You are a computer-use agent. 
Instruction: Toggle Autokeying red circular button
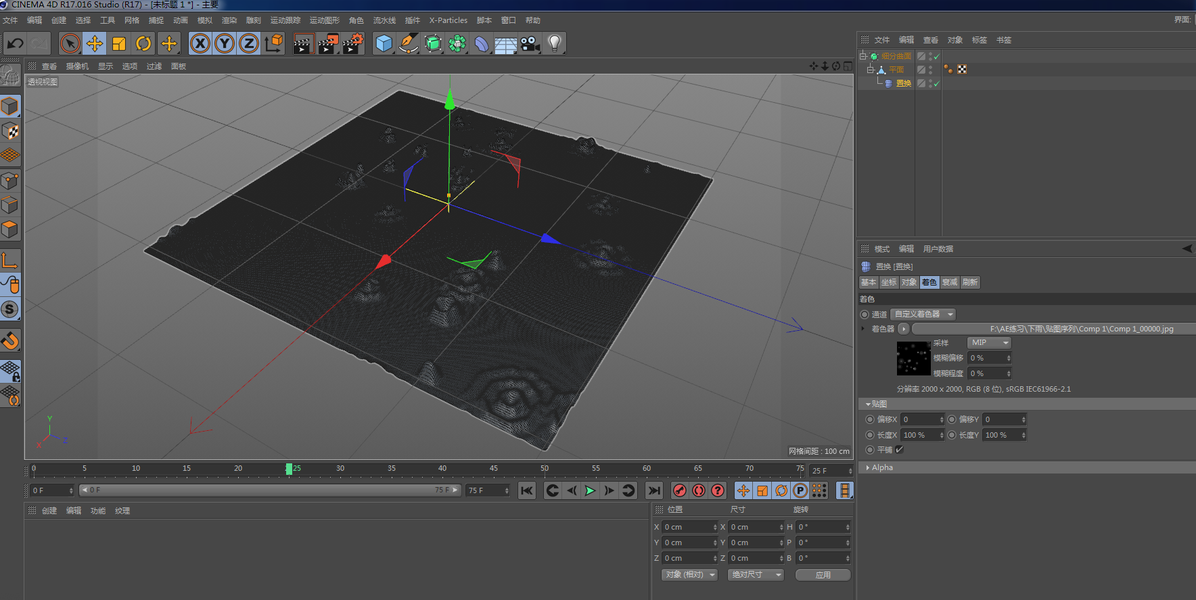coord(698,490)
